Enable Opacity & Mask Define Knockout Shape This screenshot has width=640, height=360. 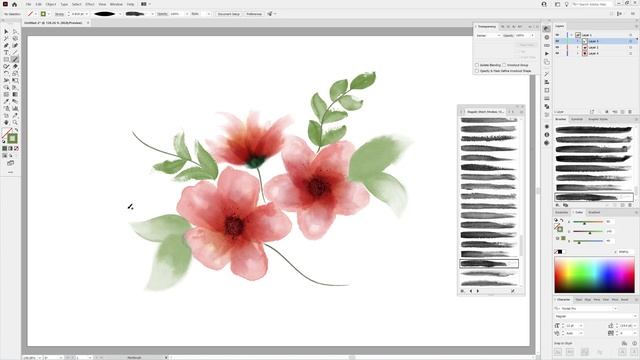(477, 71)
